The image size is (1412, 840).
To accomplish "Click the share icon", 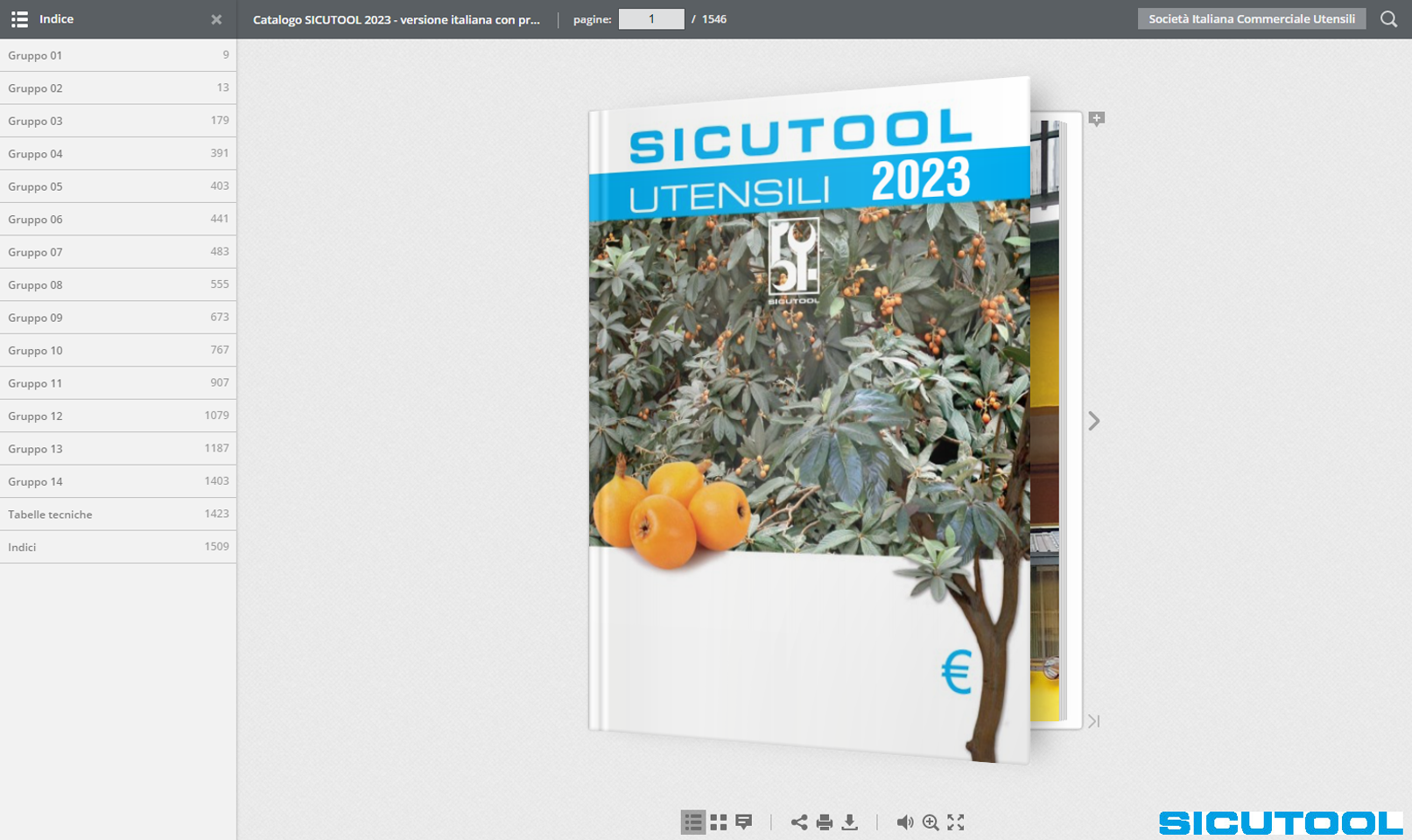I will pos(799,822).
